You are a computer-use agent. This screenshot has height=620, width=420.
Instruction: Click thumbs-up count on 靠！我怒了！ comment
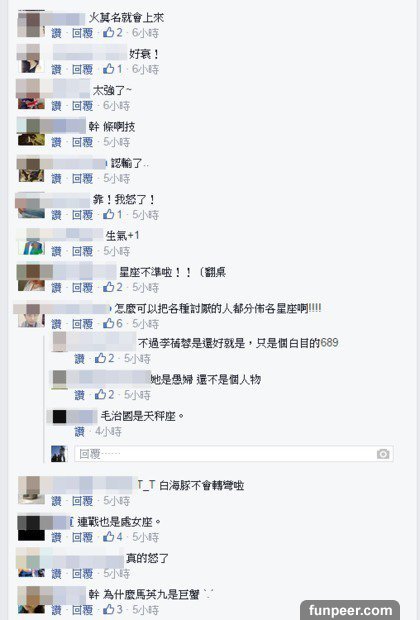tap(113, 215)
